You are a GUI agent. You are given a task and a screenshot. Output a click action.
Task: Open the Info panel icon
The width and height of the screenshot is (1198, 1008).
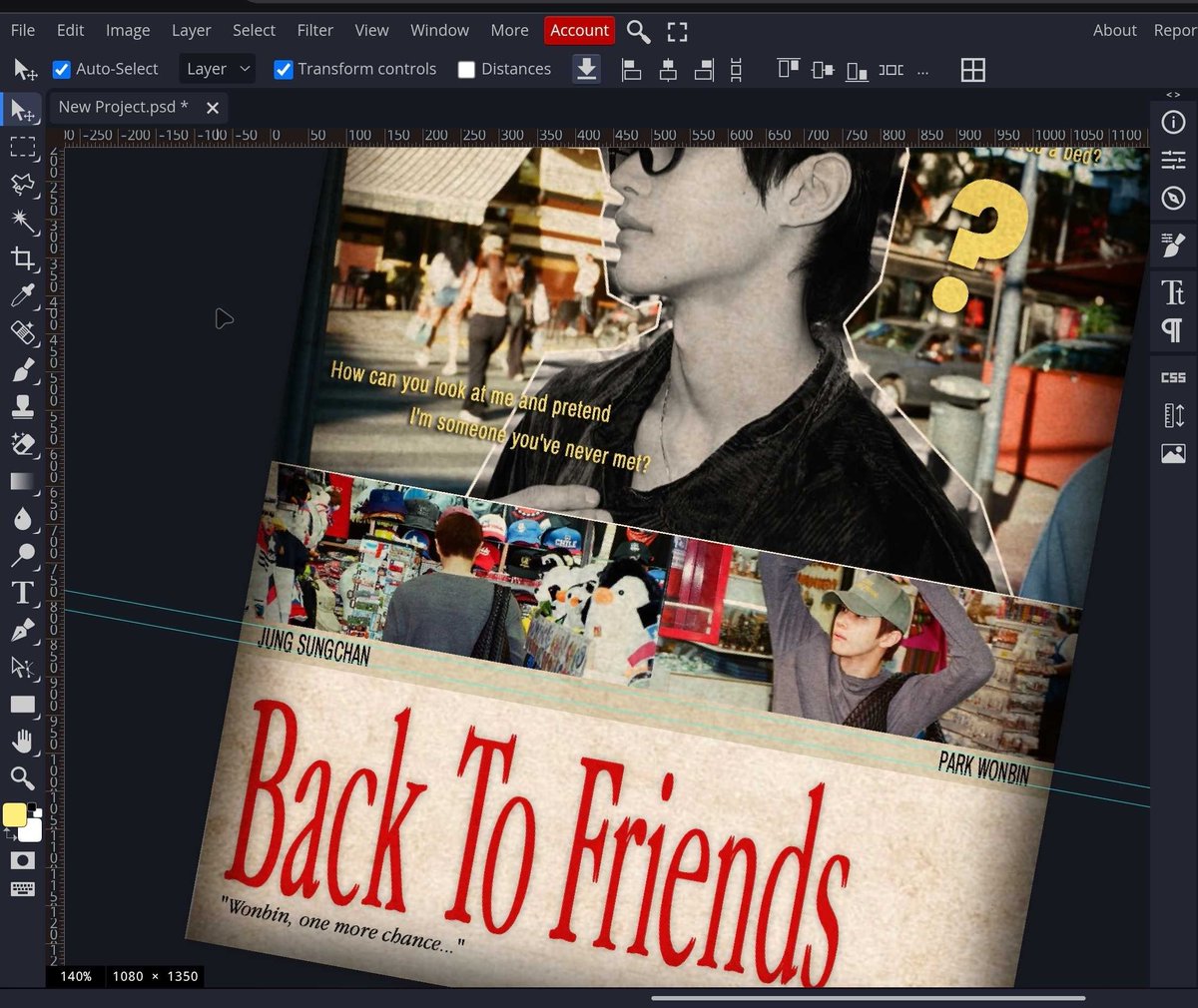[x=1173, y=123]
